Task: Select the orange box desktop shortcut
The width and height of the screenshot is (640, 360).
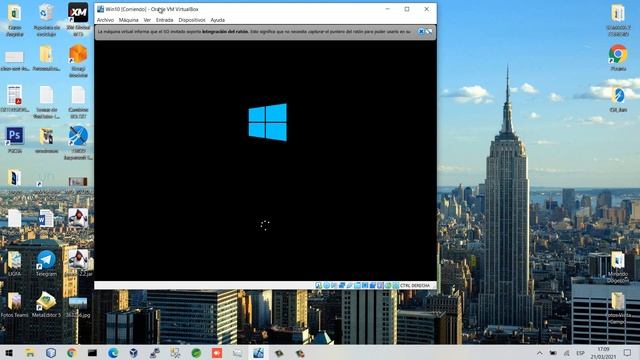Action: tap(78, 61)
